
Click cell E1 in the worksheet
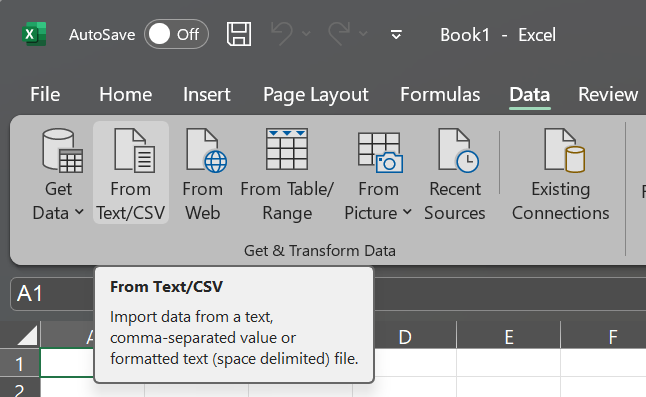coord(509,362)
